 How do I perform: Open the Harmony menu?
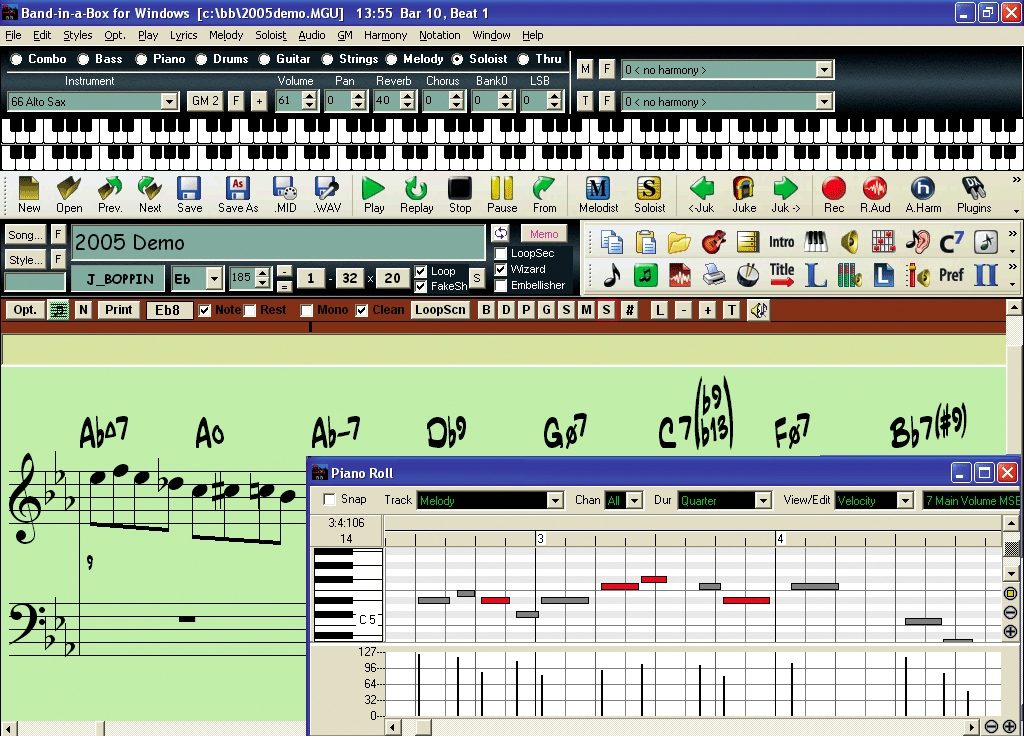click(x=385, y=35)
